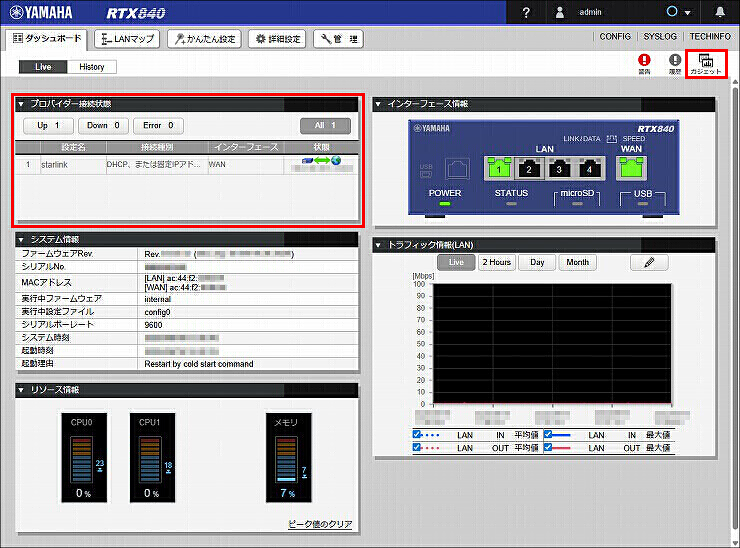Click the red 警告 warning icon
Image resolution: width=740 pixels, height=548 pixels.
[x=644, y=64]
